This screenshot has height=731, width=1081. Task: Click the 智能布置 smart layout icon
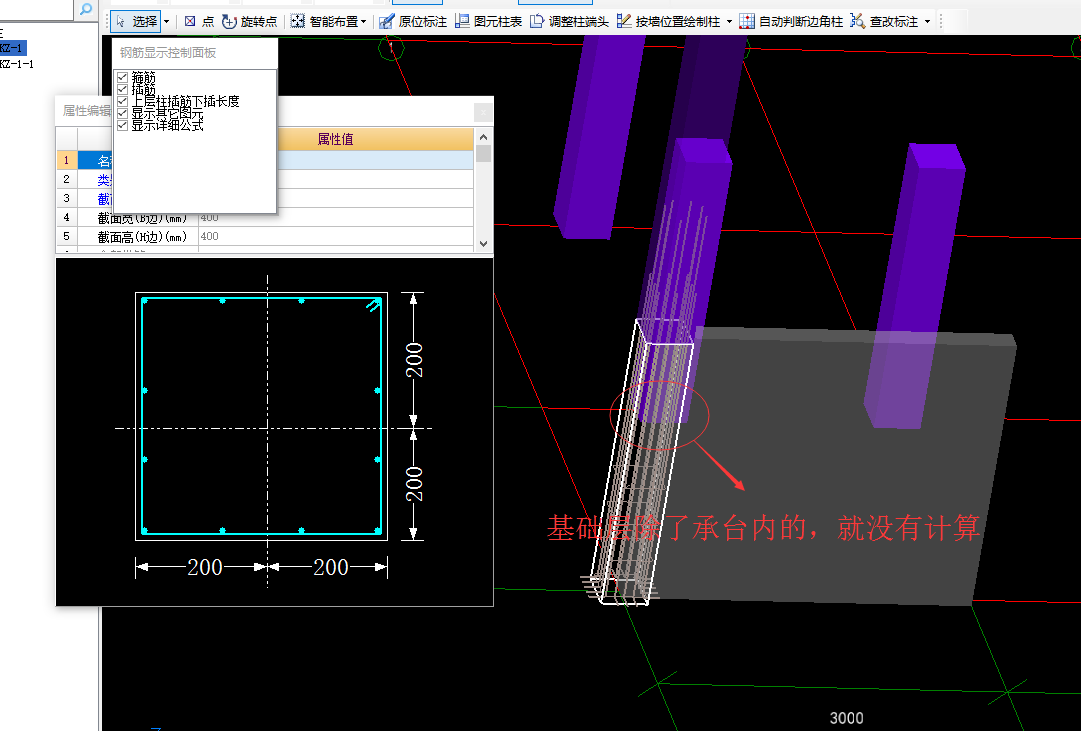[297, 21]
